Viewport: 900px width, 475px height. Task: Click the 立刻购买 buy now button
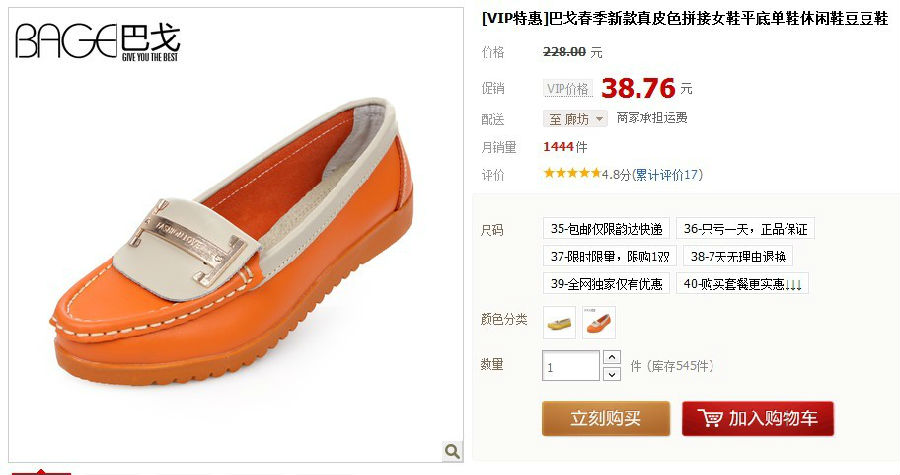coord(606,418)
